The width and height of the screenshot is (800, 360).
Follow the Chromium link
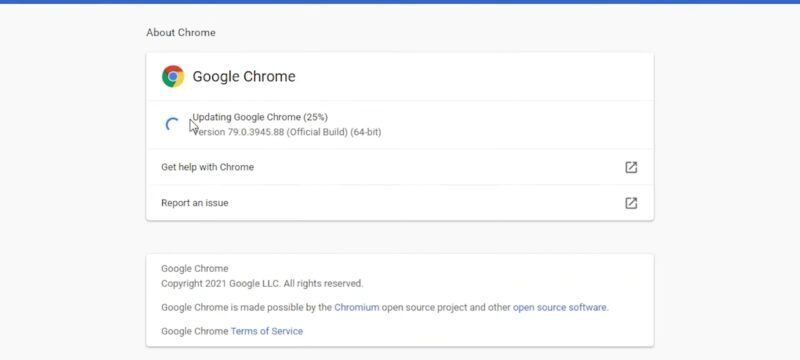click(357, 307)
